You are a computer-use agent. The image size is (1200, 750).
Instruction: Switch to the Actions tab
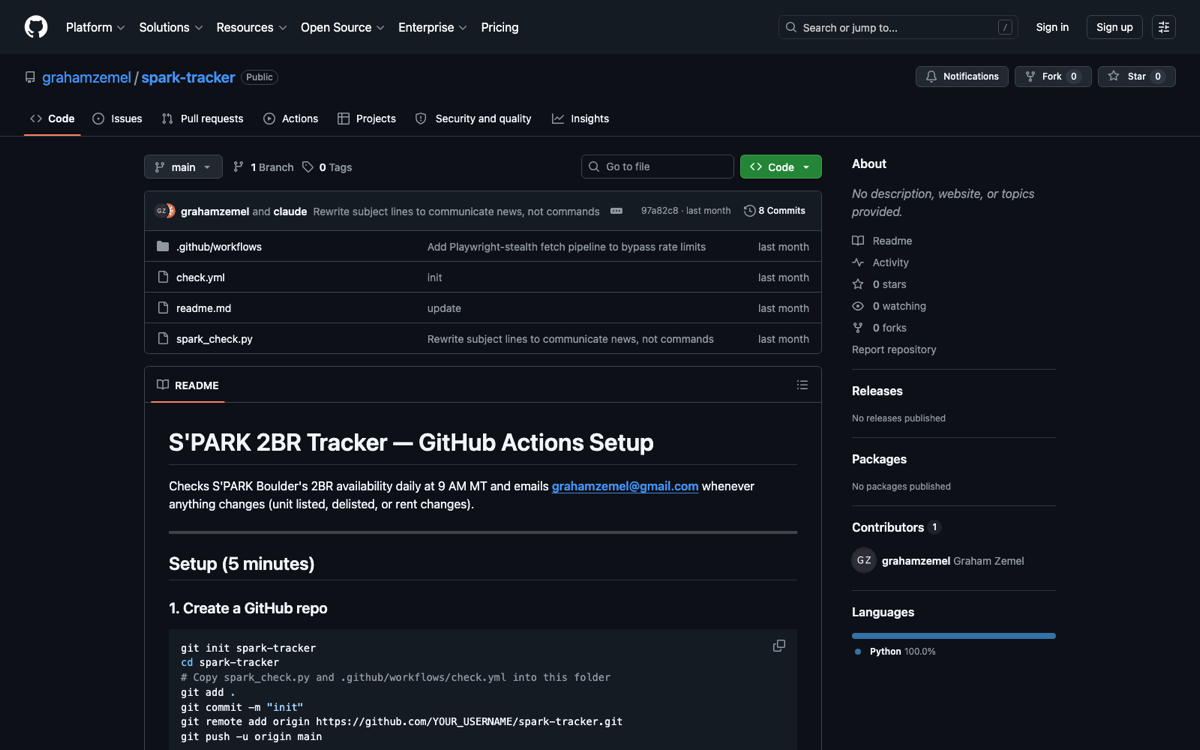pyautogui.click(x=290, y=119)
